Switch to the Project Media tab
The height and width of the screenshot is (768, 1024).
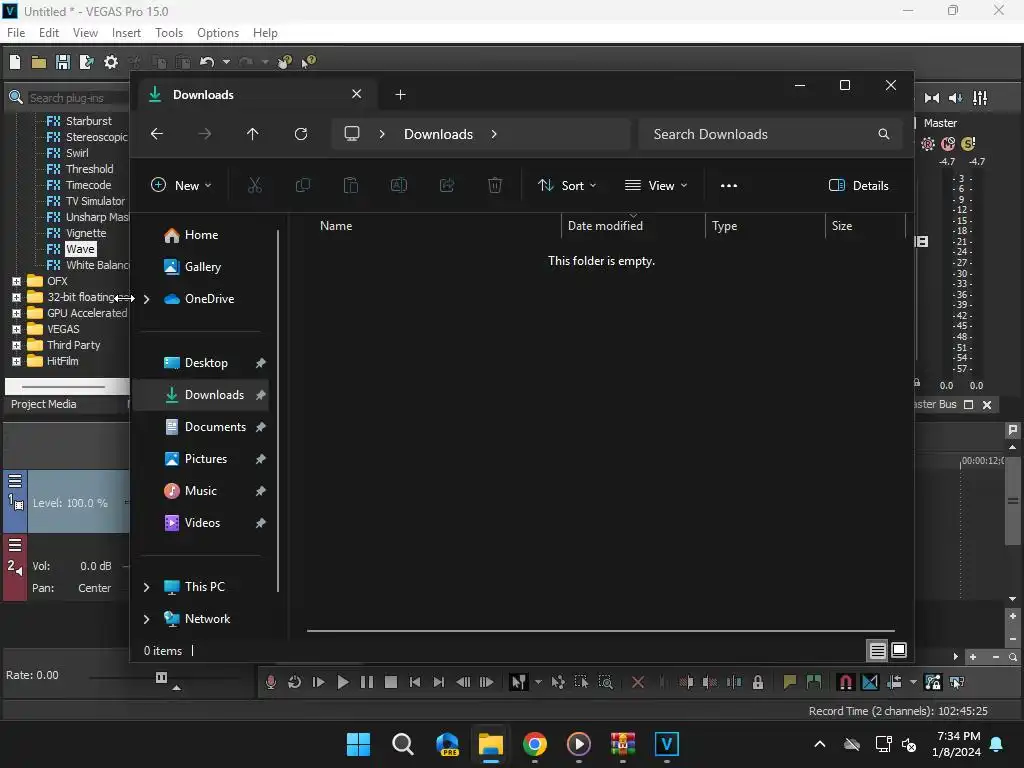tap(44, 404)
